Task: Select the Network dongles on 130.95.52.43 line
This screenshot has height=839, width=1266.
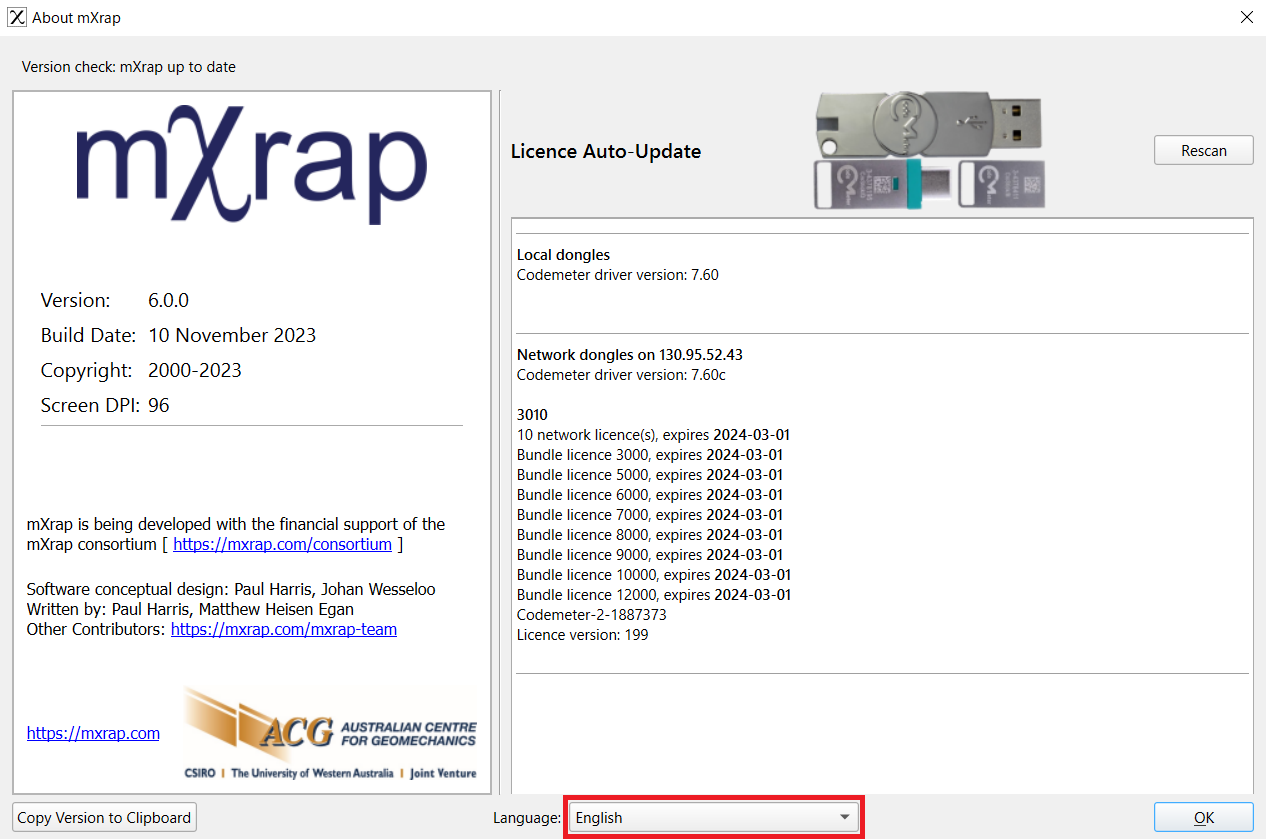Action: coord(629,355)
